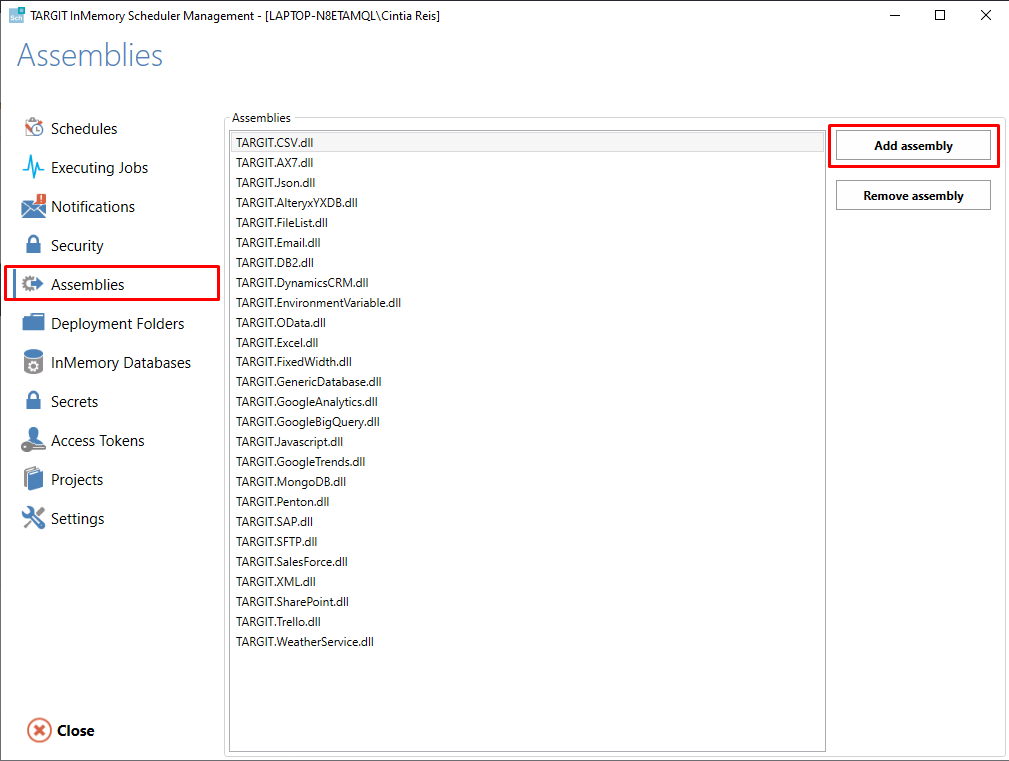Open the Notifications page
Screen dimensions: 1009x761
pos(93,206)
